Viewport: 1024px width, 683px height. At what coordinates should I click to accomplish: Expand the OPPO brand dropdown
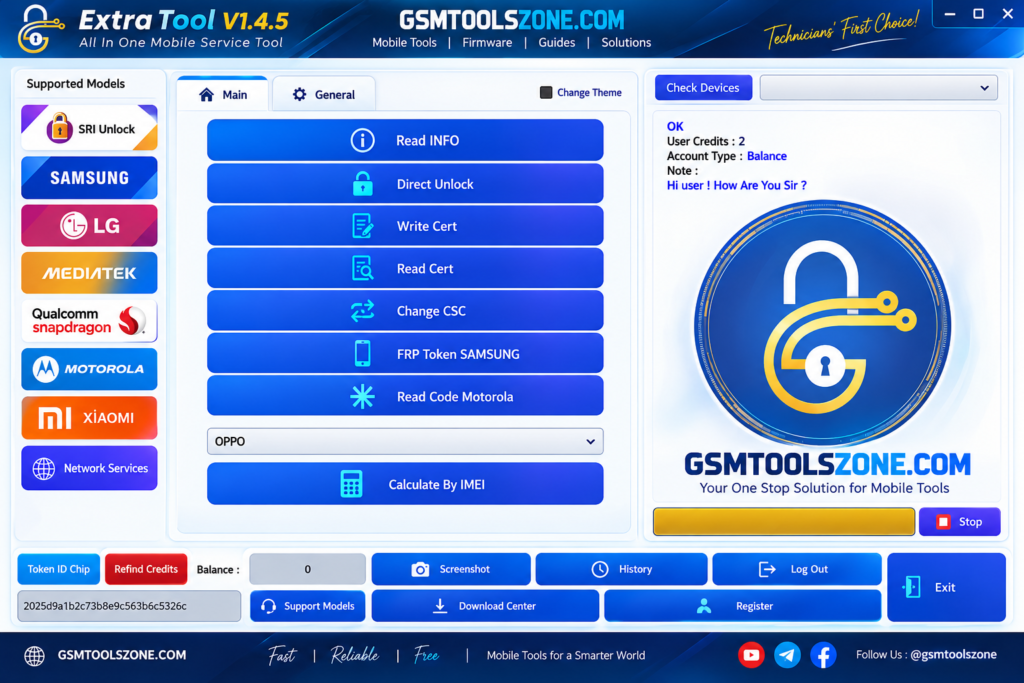[x=405, y=441]
